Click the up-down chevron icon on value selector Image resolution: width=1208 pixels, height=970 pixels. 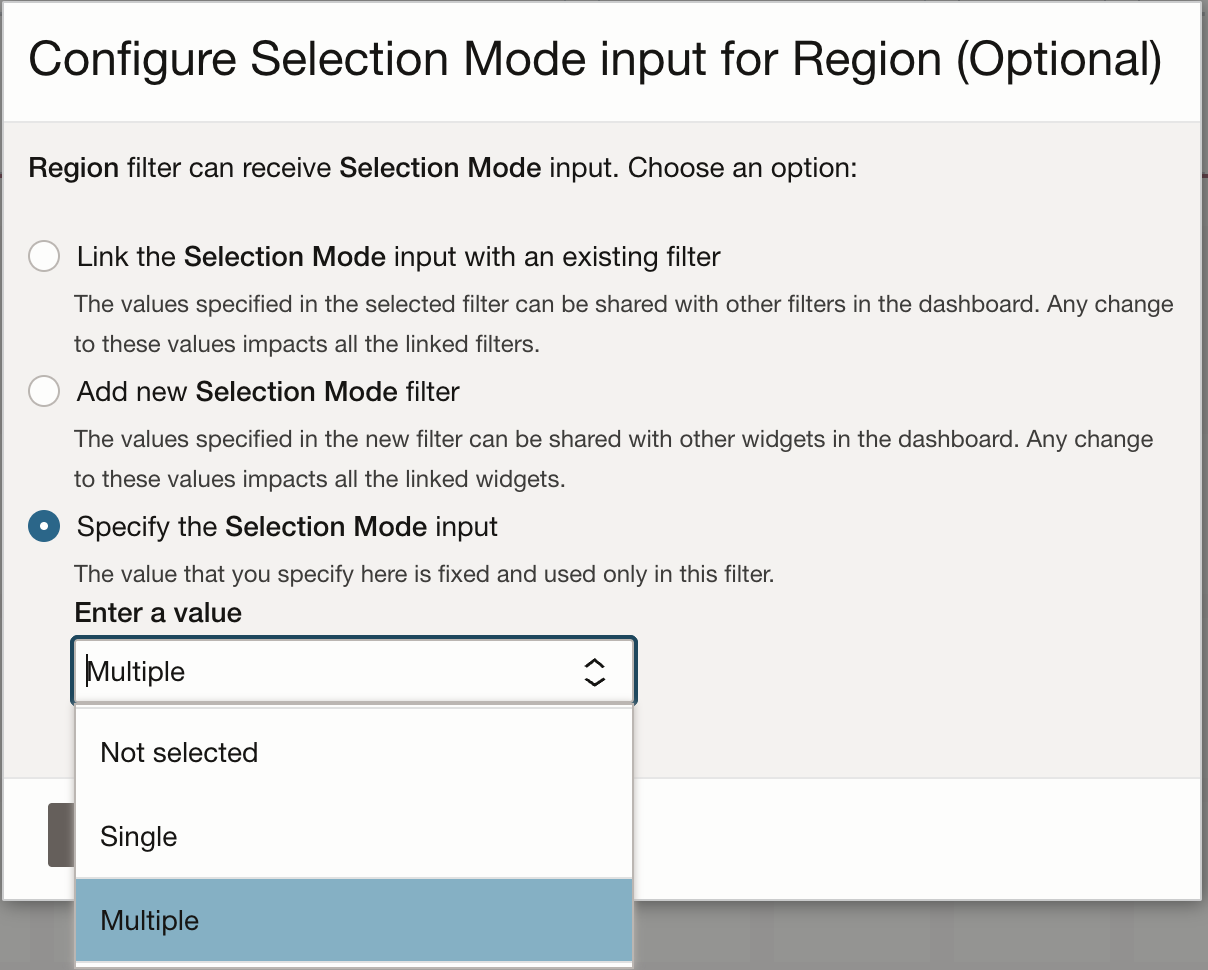tap(594, 671)
